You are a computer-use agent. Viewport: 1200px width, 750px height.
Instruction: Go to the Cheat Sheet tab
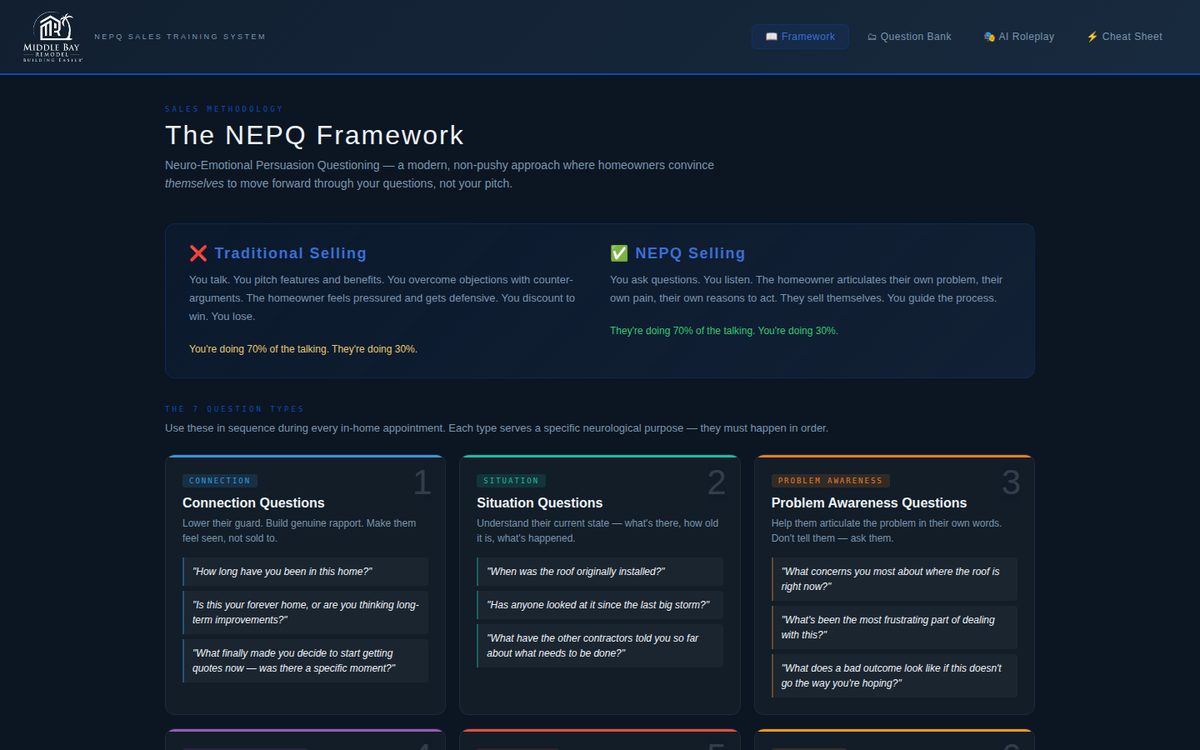[x=1124, y=37]
